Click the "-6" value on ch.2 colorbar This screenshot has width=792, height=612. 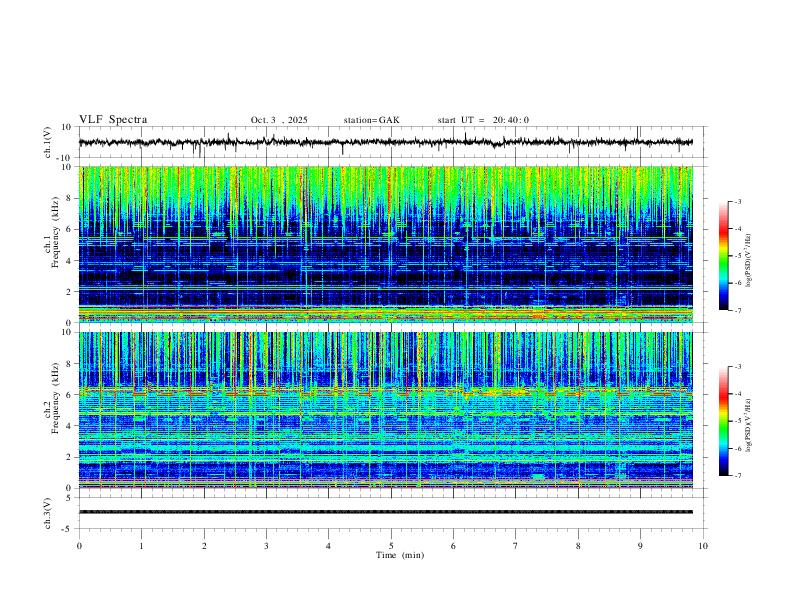click(738, 448)
